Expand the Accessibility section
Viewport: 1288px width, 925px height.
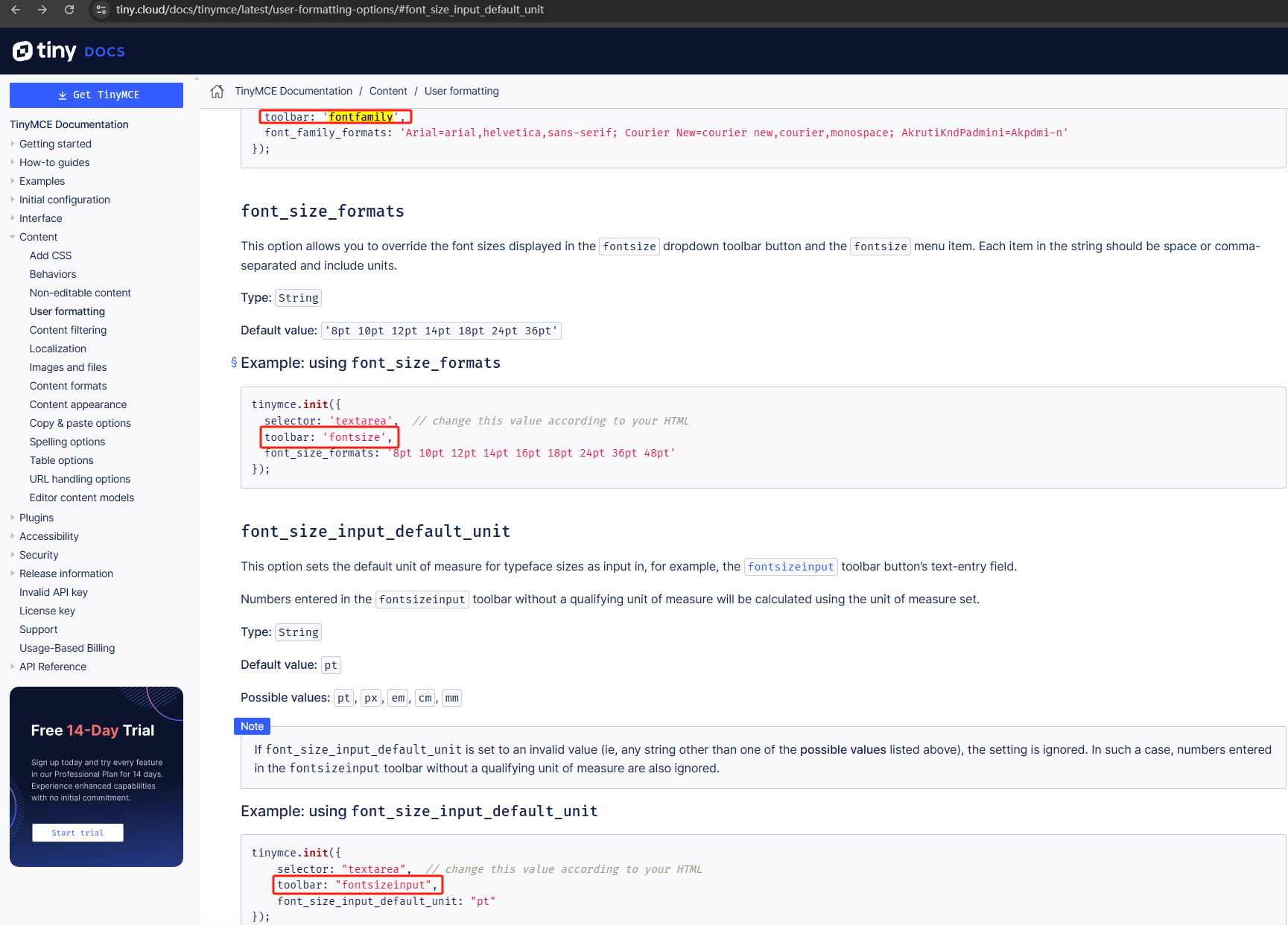(13, 536)
